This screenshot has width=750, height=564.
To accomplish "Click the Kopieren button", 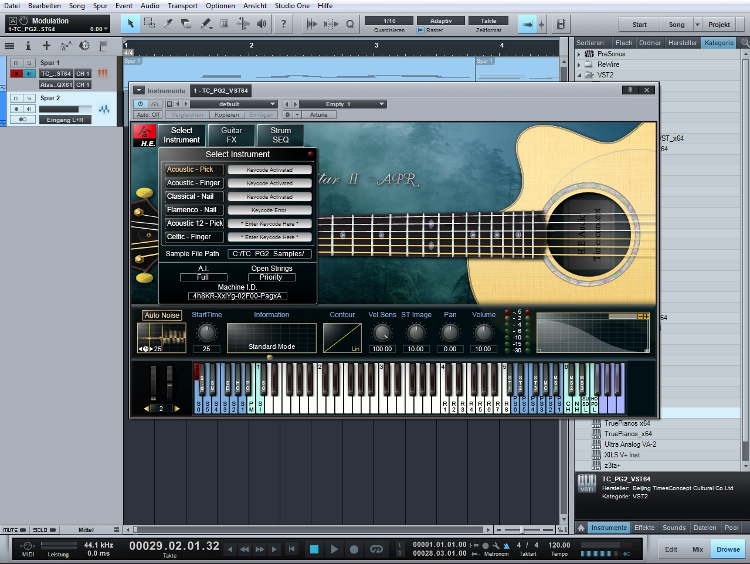I will pos(227,115).
